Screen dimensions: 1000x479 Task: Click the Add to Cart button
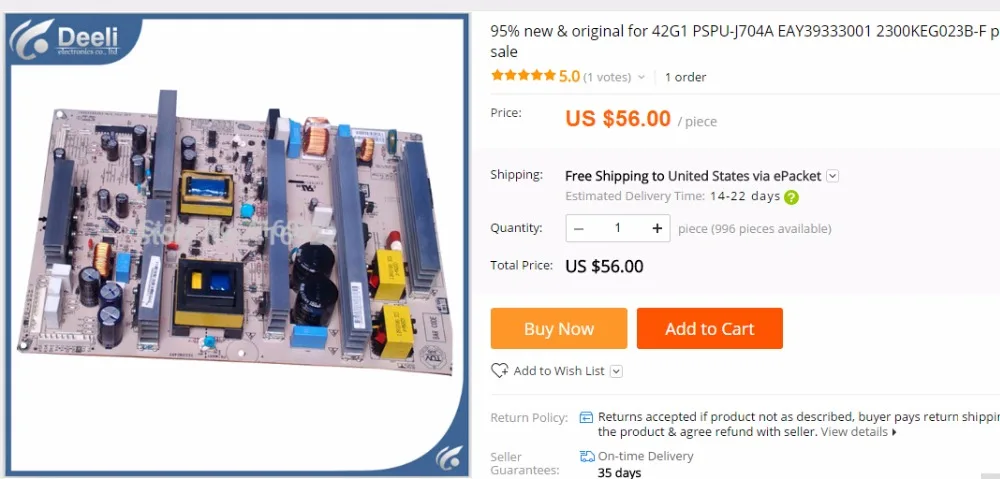pyautogui.click(x=709, y=328)
